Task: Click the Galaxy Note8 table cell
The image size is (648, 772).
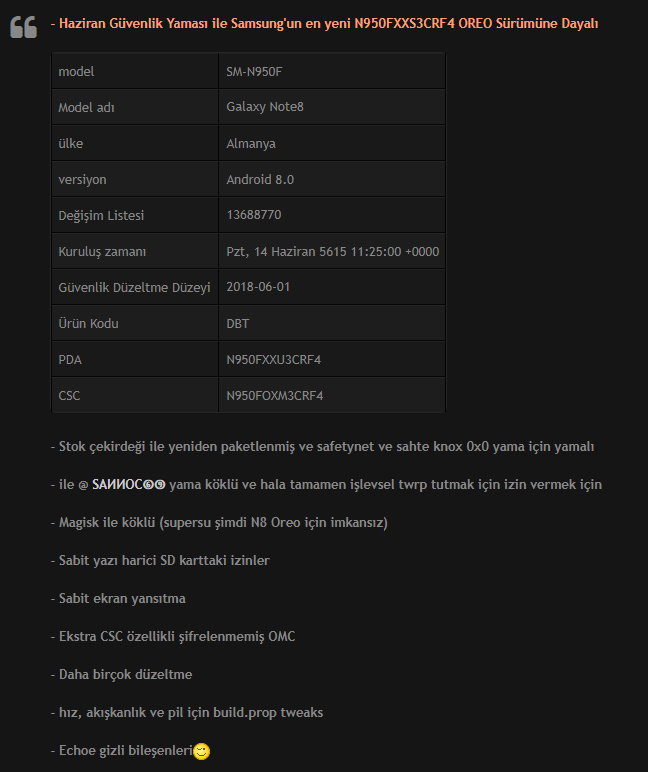Action: click(332, 107)
